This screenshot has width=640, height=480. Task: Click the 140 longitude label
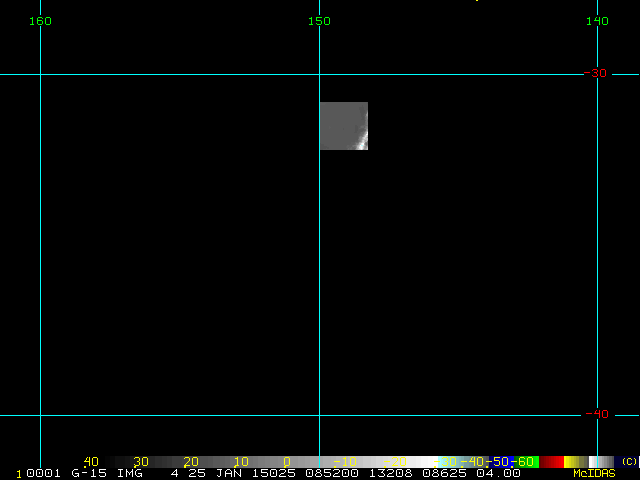(597, 21)
